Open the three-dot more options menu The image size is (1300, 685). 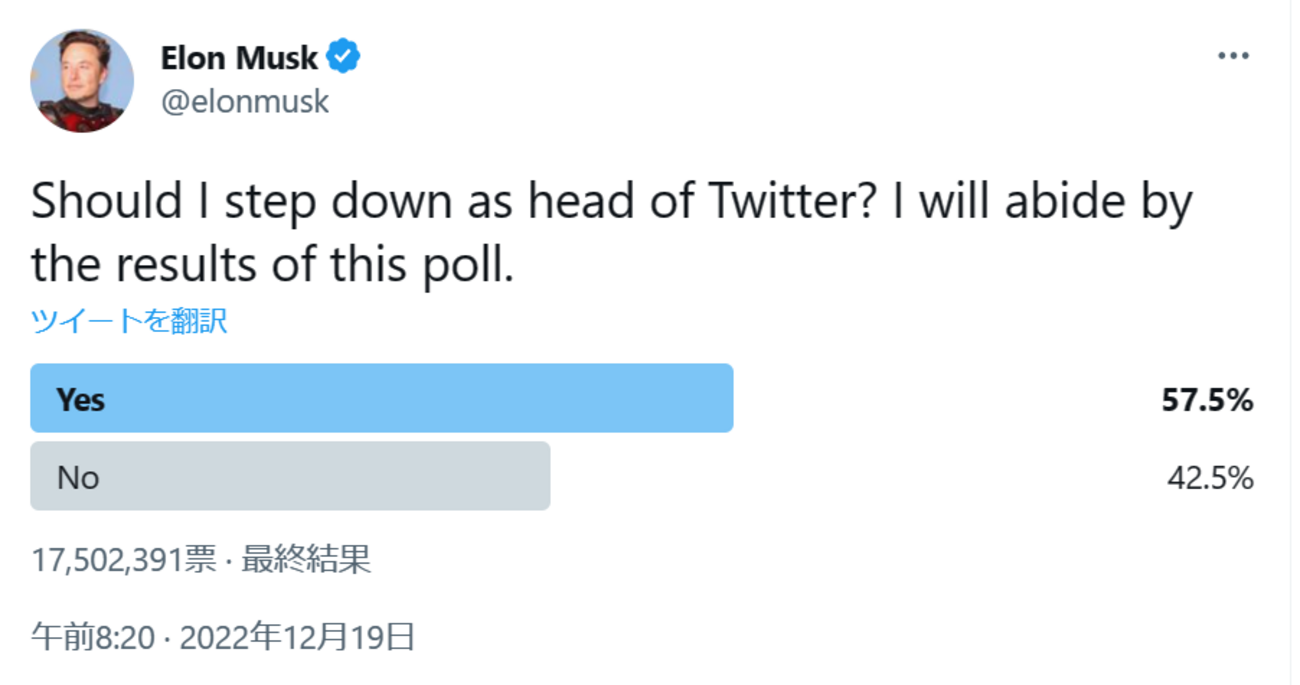coord(1234,56)
